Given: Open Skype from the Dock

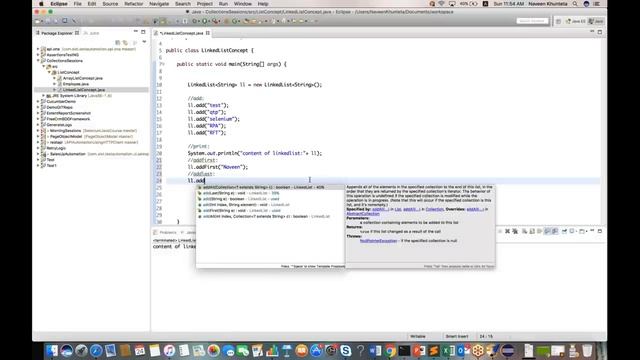Looking at the screenshot, I should coord(346,351).
